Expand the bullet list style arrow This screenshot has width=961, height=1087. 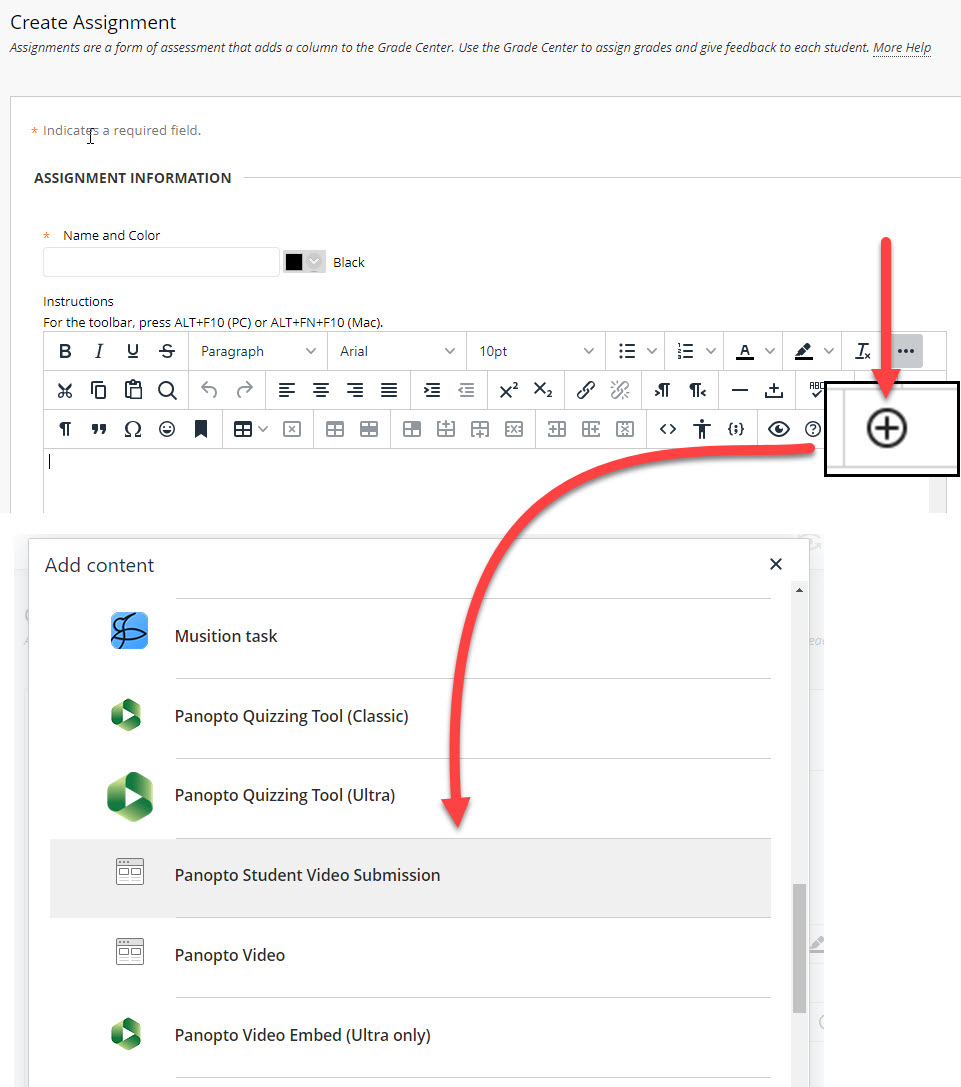click(652, 351)
